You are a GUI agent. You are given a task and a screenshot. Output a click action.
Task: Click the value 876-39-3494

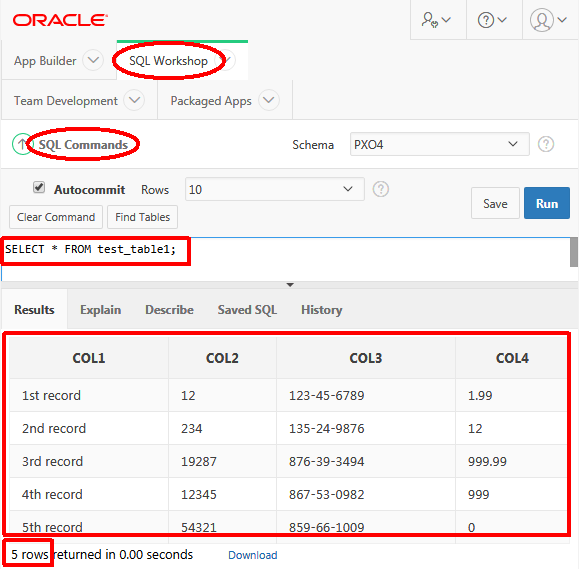click(x=326, y=462)
